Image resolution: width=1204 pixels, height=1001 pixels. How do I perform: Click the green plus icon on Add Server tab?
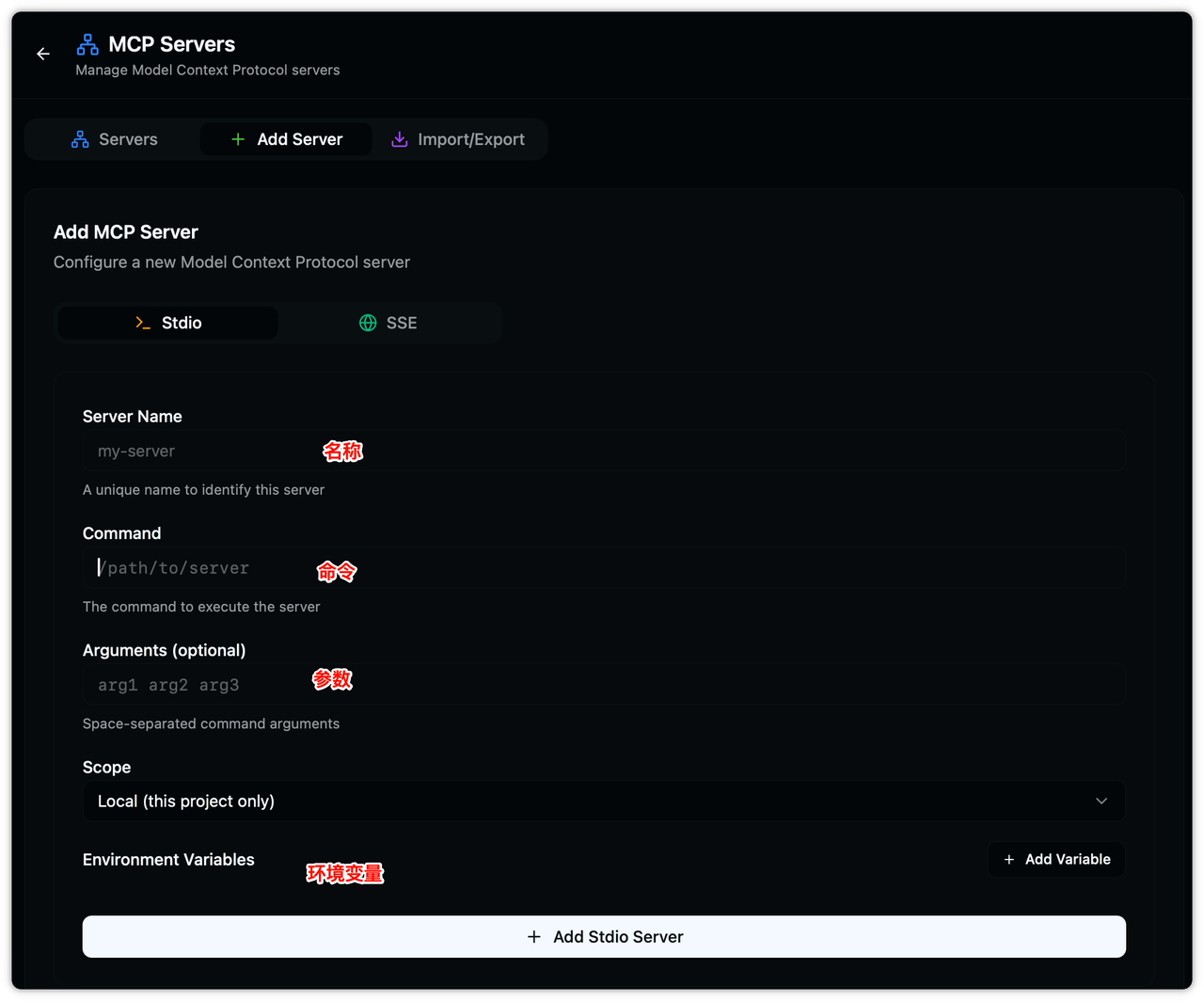[238, 139]
